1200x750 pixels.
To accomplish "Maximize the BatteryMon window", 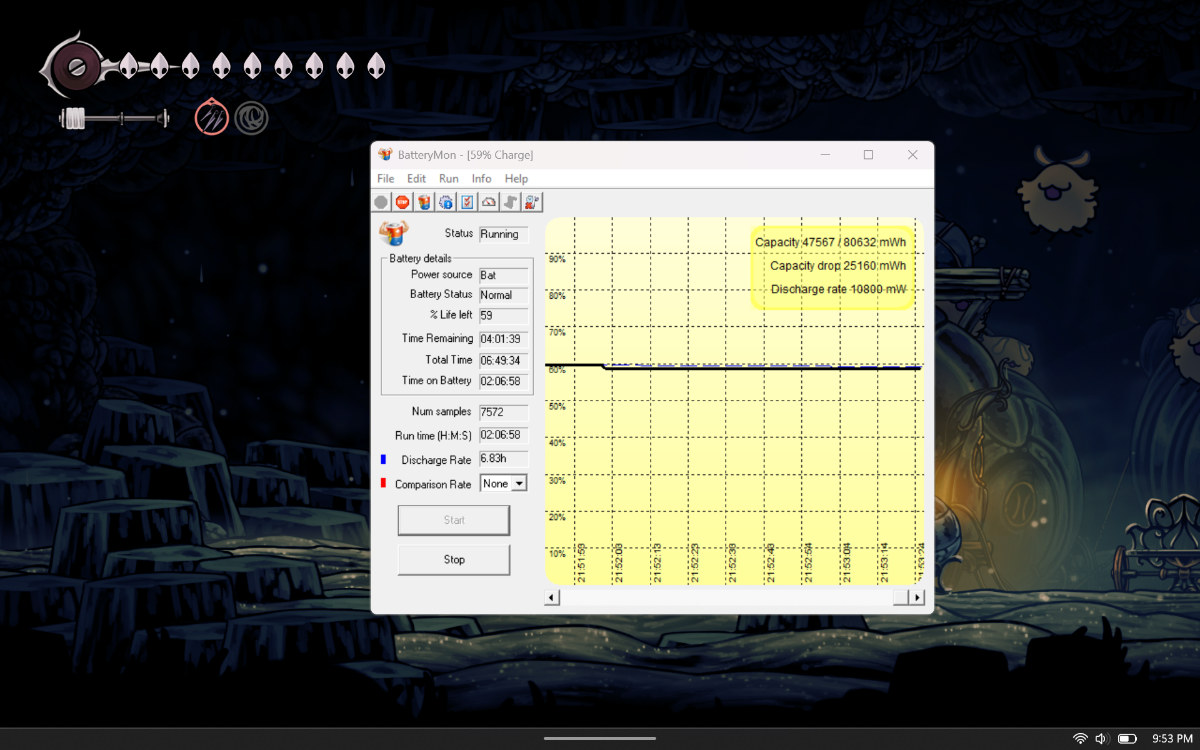I will [x=868, y=155].
